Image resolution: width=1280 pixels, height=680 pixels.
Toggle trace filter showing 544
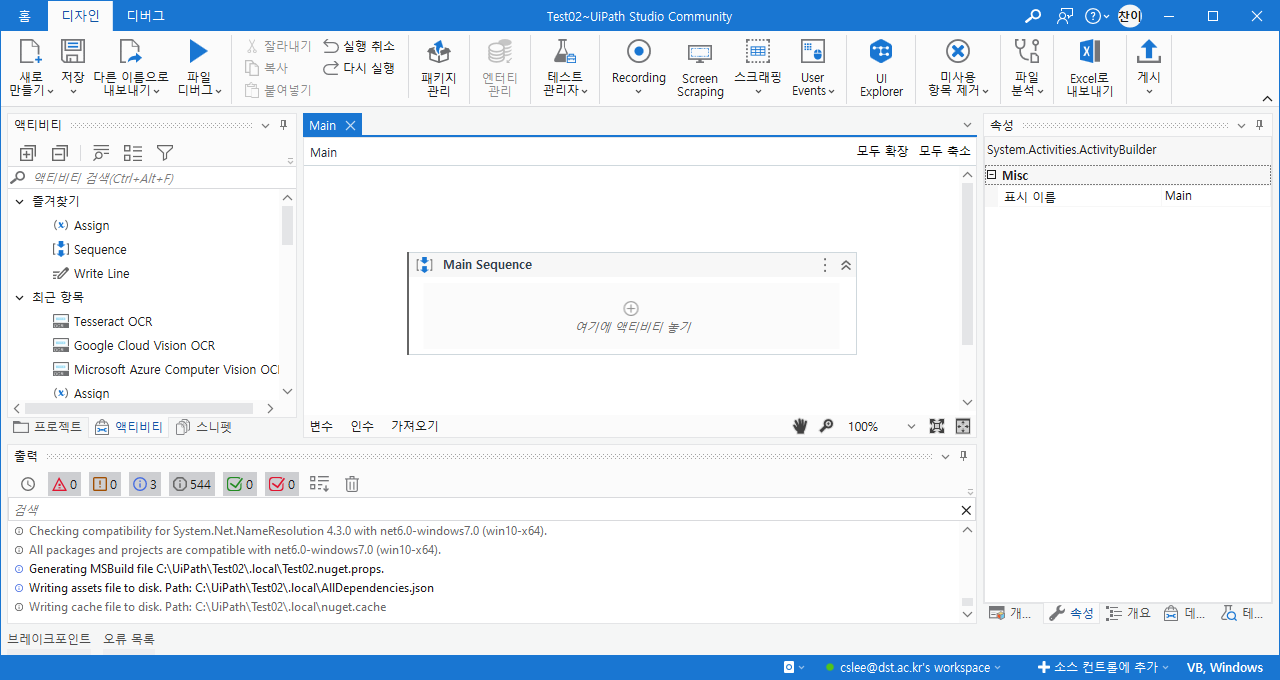click(x=192, y=484)
